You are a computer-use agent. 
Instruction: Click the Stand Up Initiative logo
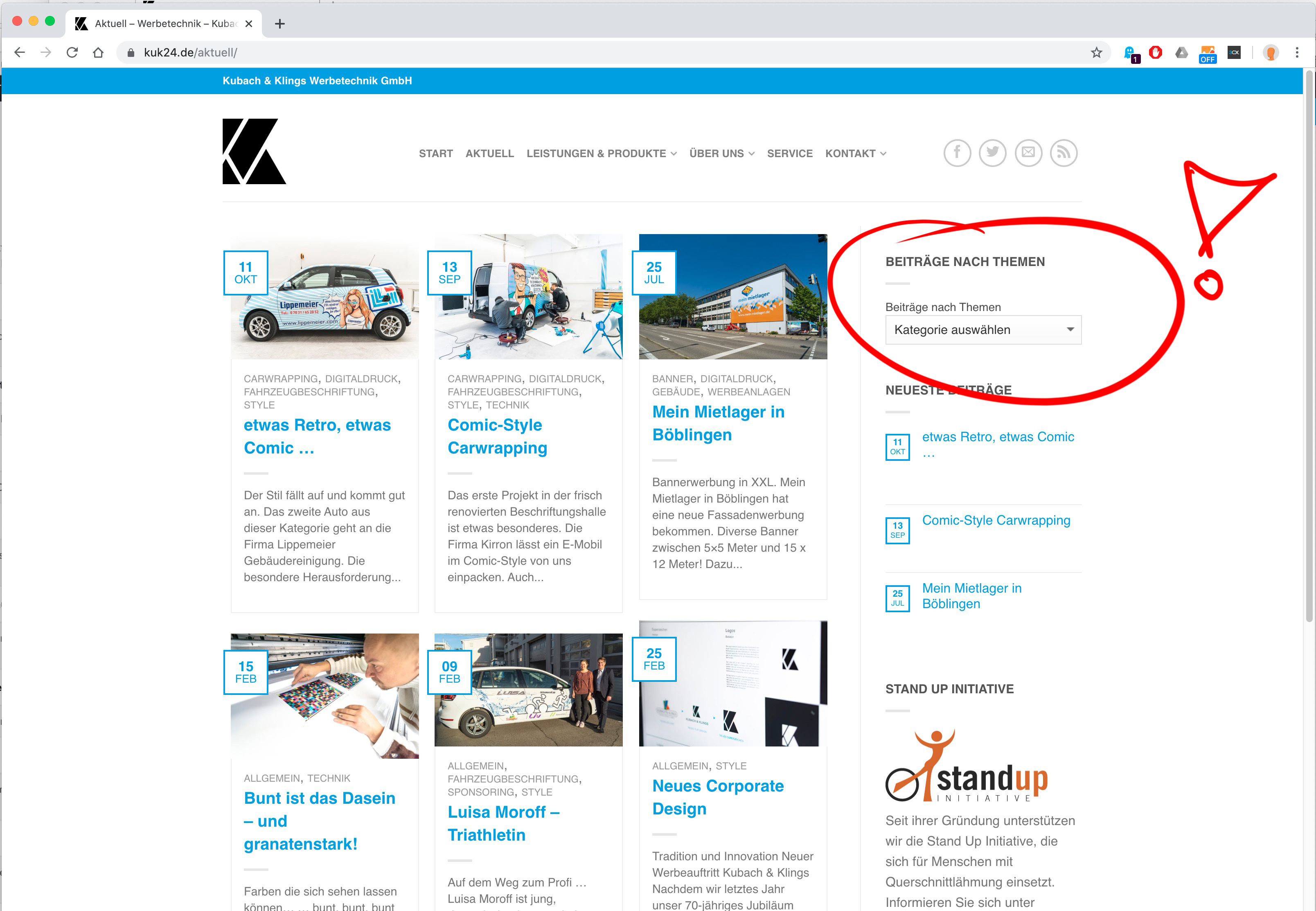coord(967,765)
